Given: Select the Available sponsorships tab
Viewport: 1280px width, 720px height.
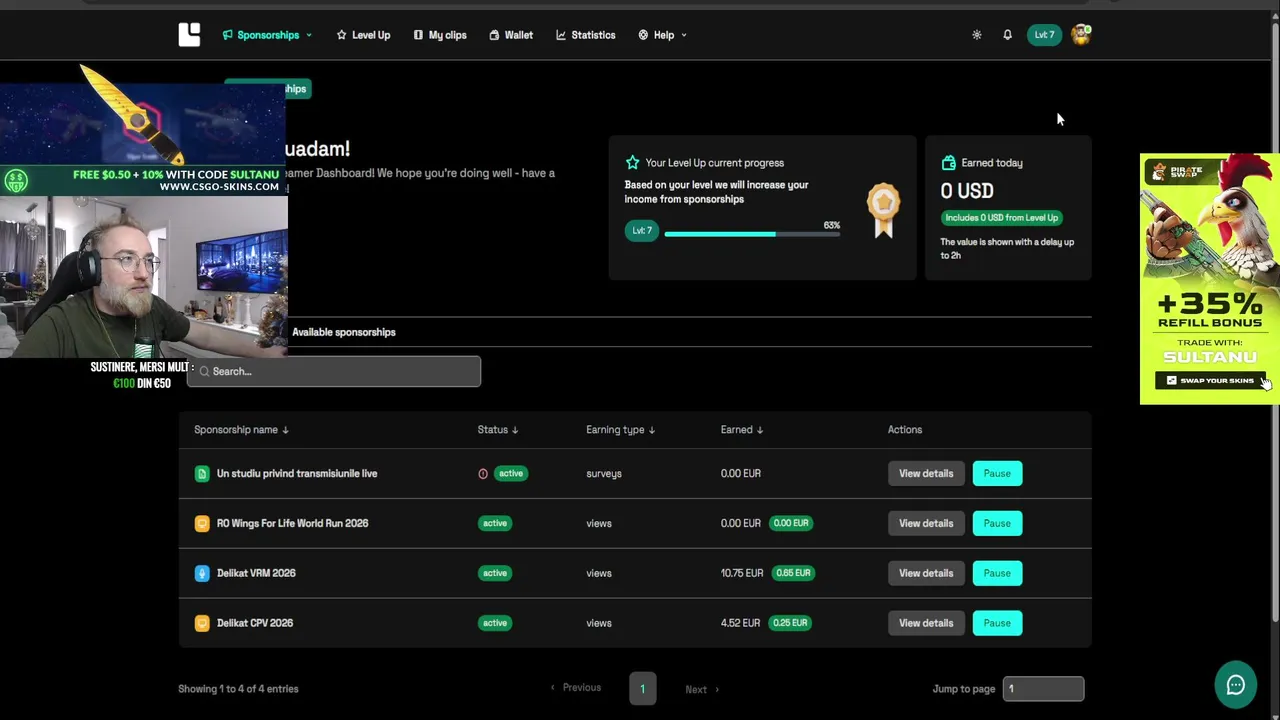Looking at the screenshot, I should (344, 332).
